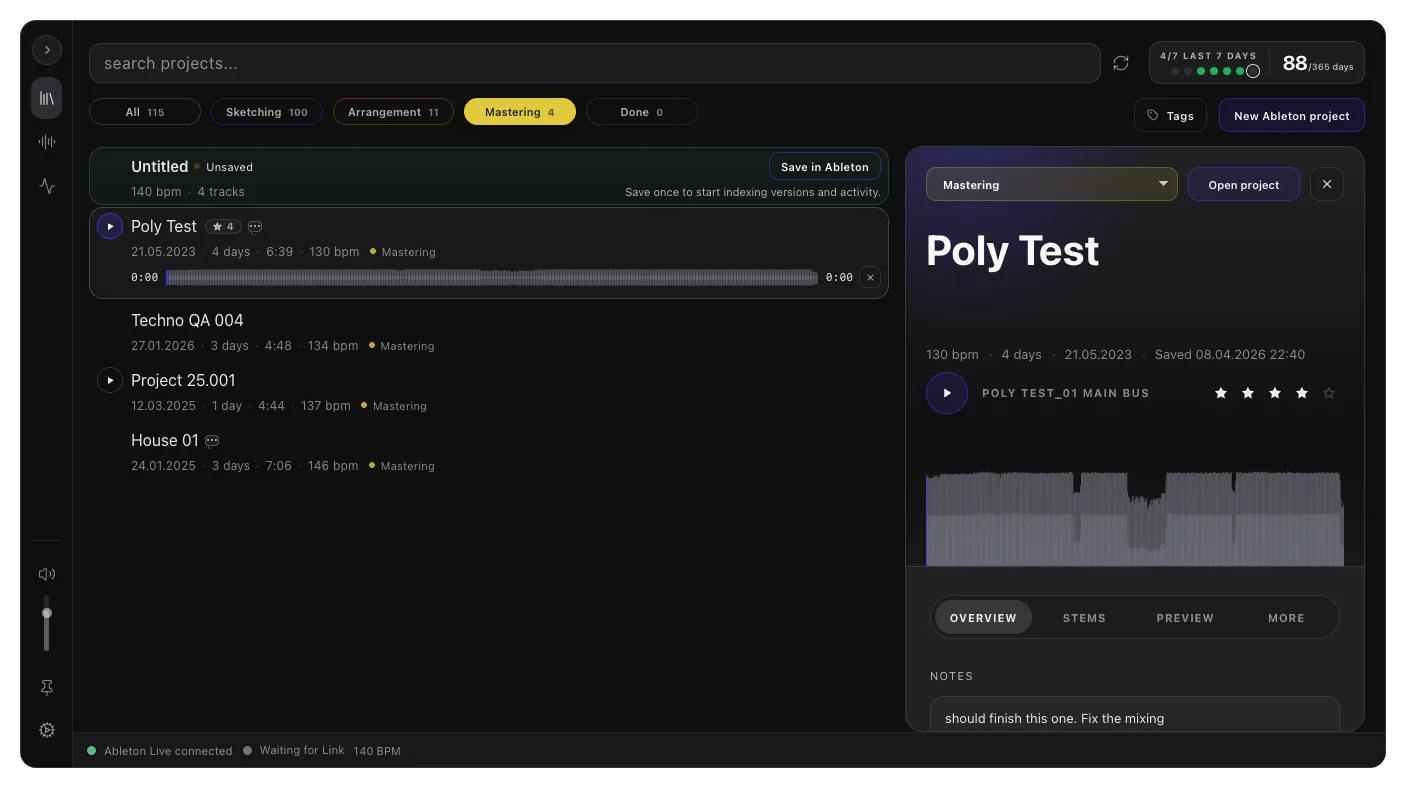1406x788 pixels.
Task: Select the Arrangement 11 filter
Action: tap(393, 112)
